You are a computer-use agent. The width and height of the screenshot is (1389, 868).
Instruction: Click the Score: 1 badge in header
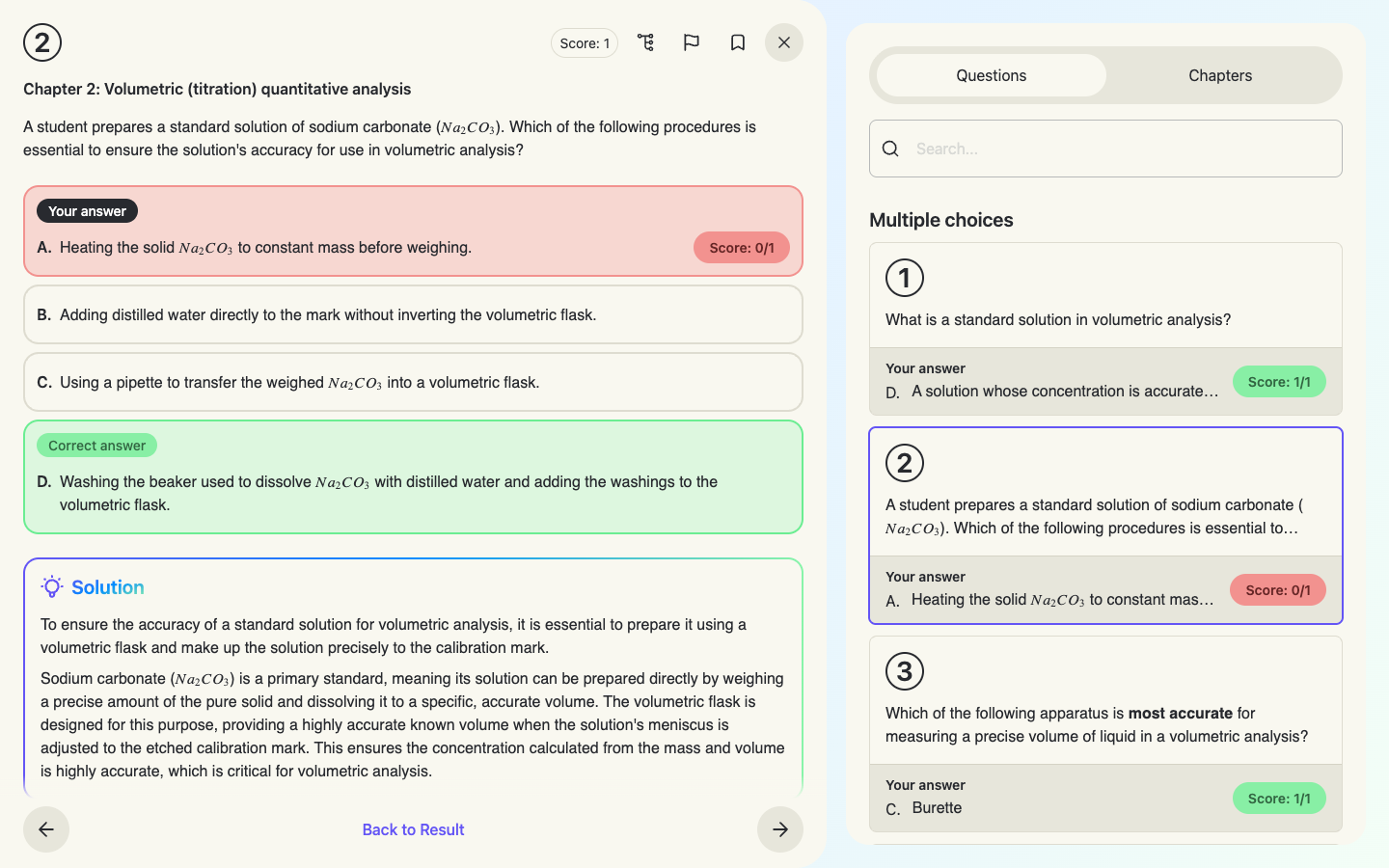[x=585, y=43]
